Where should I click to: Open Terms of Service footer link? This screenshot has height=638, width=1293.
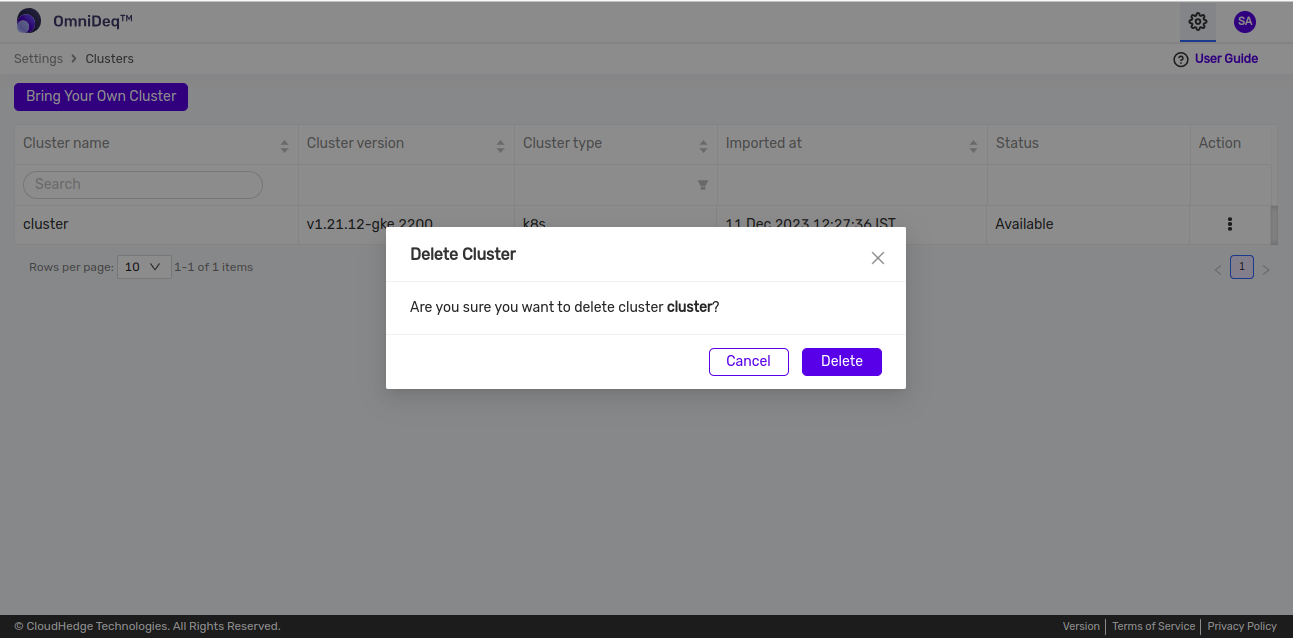coord(1153,626)
